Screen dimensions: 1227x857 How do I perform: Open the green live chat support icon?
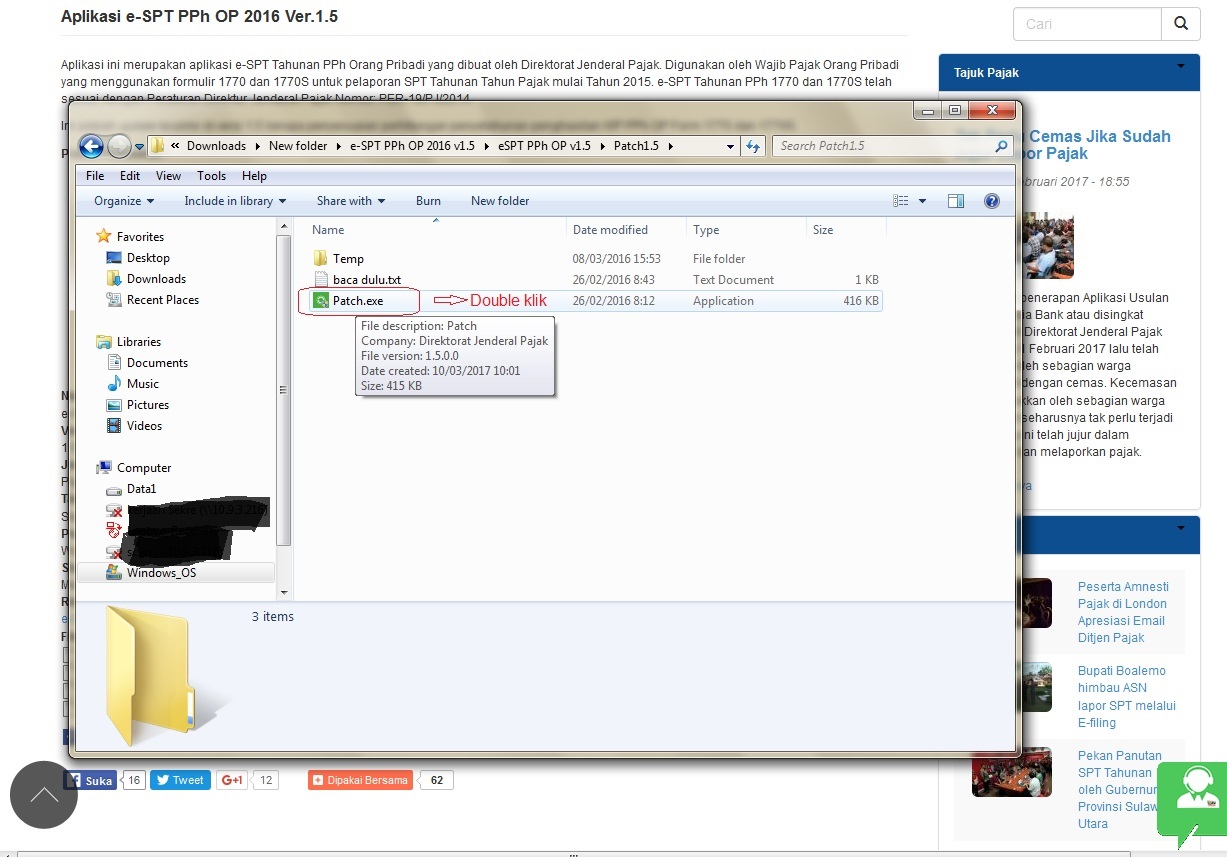pyautogui.click(x=1191, y=800)
